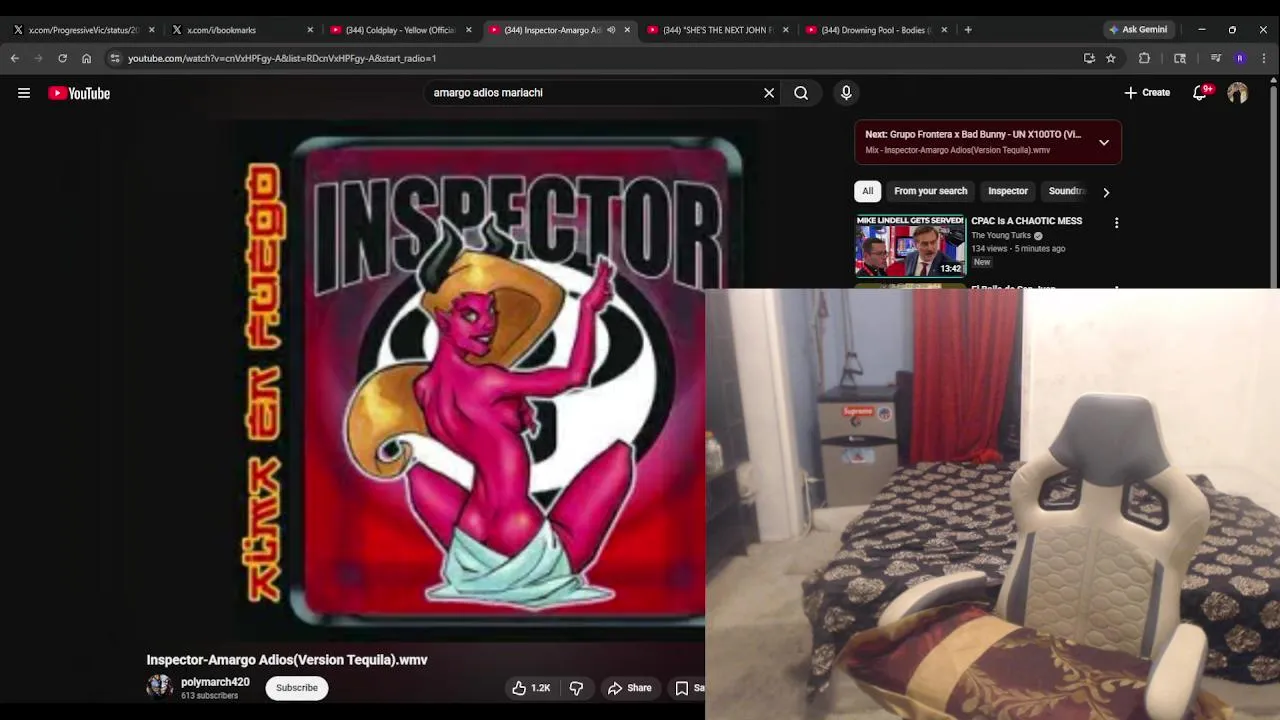The image size is (1280, 720).
Task: Bookmark this page with the star
Action: [1111, 58]
